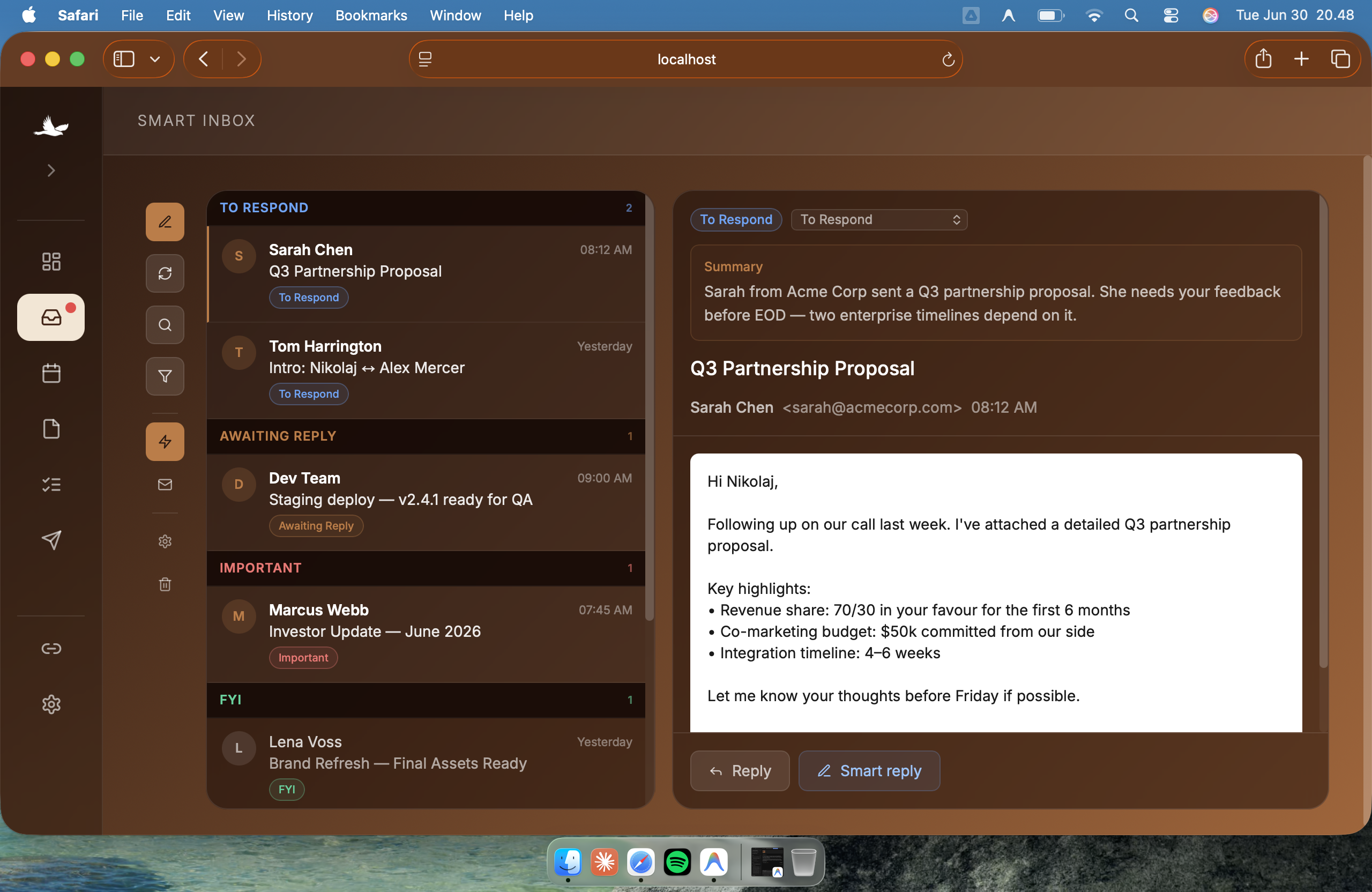Open the Trash in the Dock
The image size is (1372, 892).
click(803, 862)
